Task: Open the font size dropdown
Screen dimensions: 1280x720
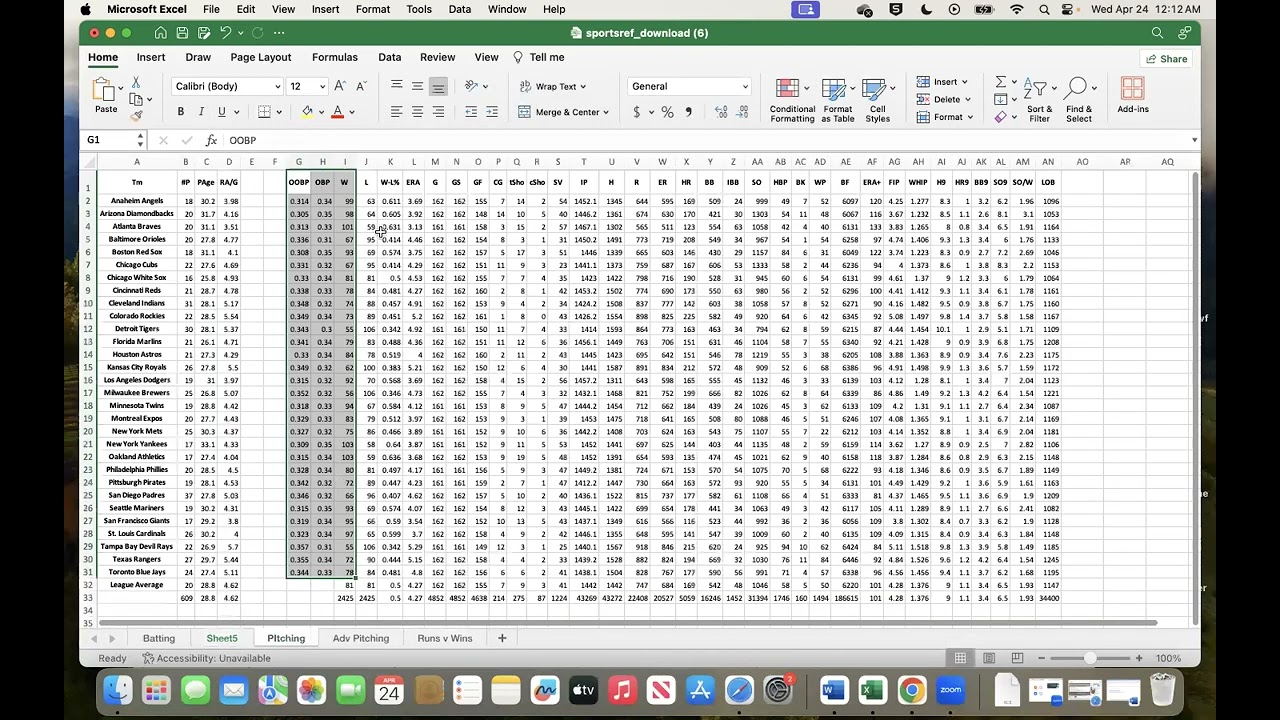Action: pyautogui.click(x=322, y=87)
